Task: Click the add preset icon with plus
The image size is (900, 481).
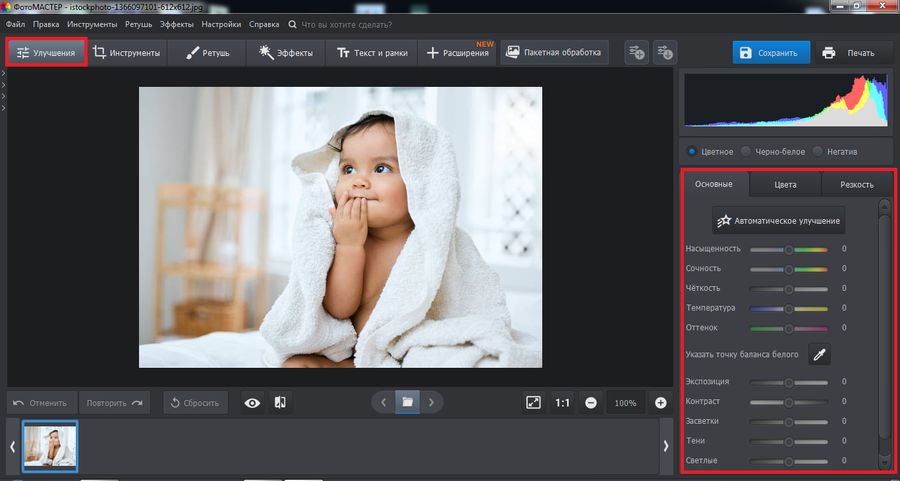Action: [x=636, y=52]
